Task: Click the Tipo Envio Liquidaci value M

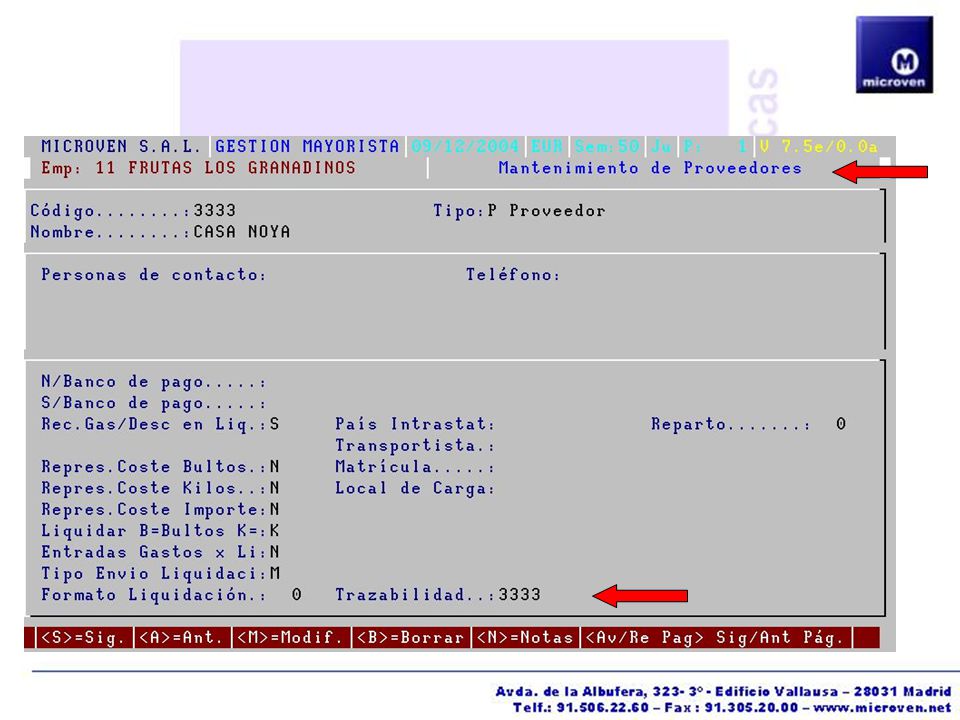Action: 275,574
